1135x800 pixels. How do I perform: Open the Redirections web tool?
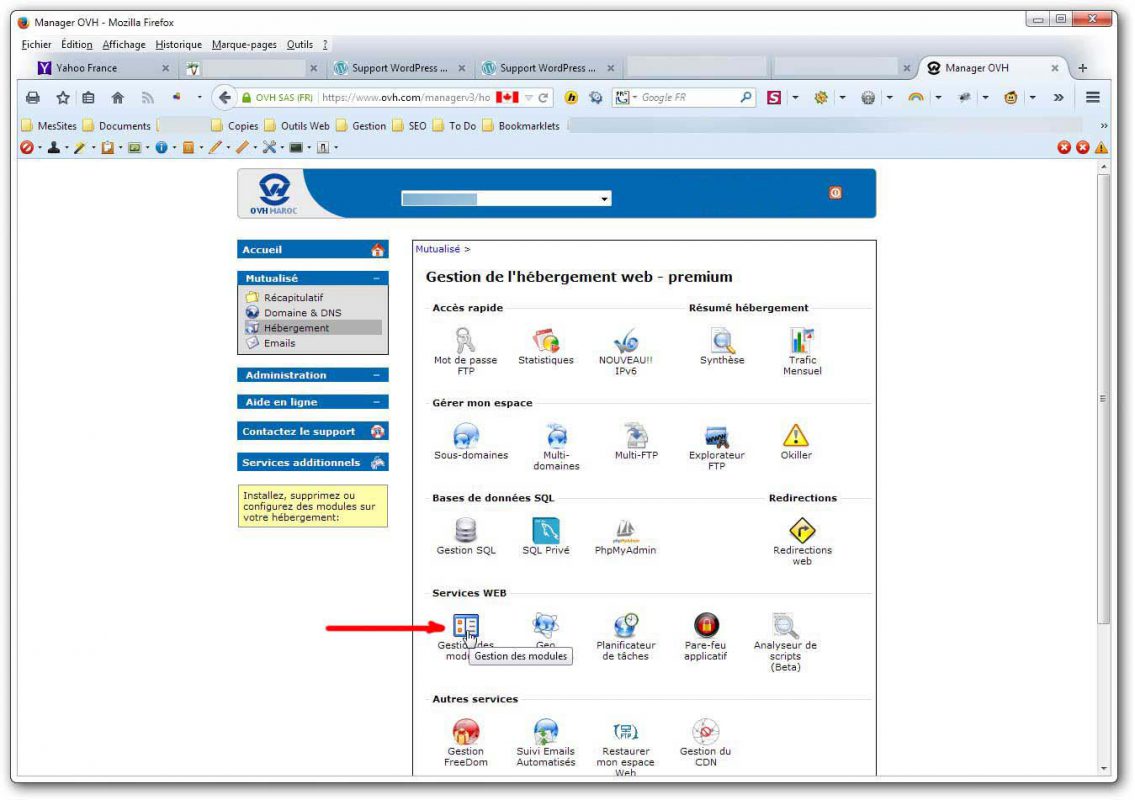pos(802,530)
